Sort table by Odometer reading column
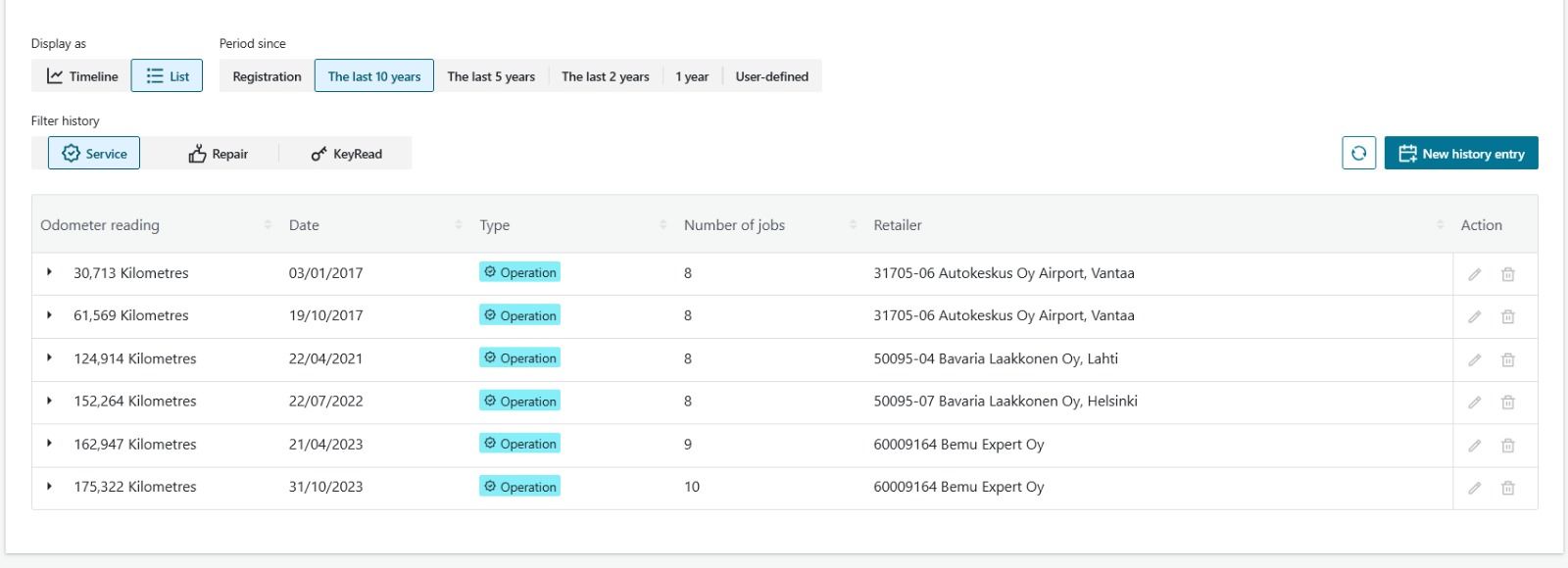The width and height of the screenshot is (1568, 568). tap(100, 224)
